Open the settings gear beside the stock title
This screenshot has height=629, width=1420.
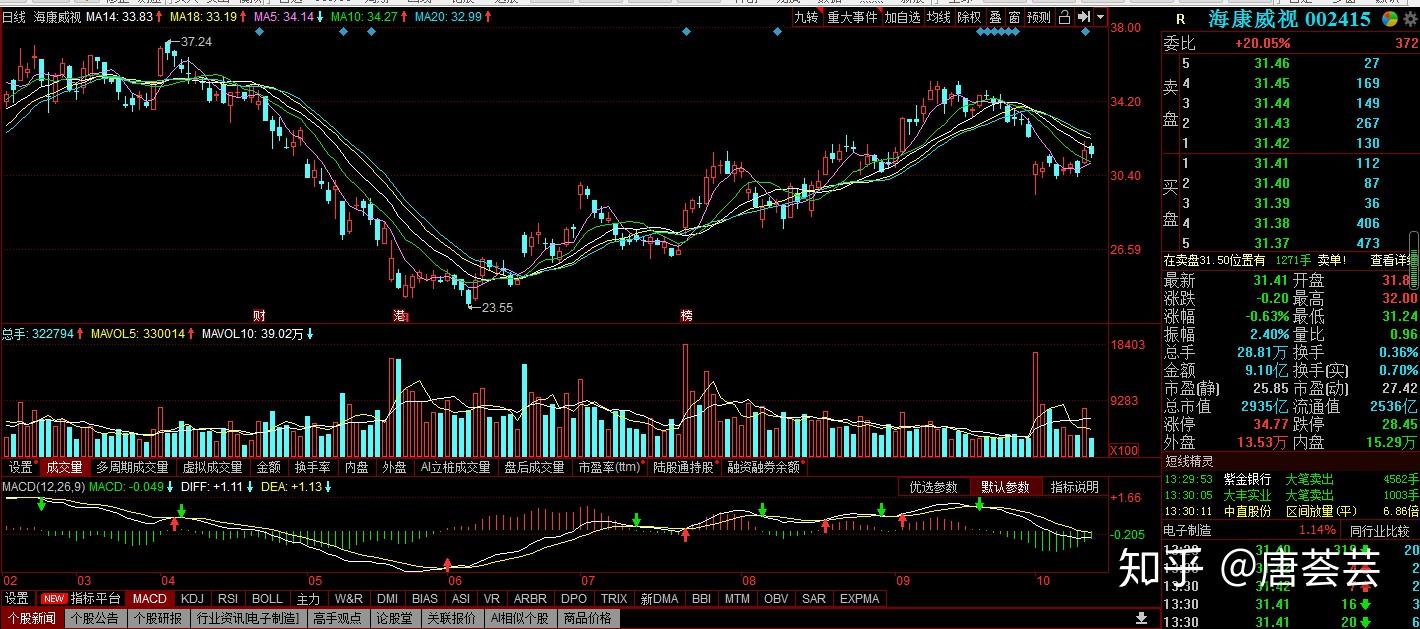click(x=1411, y=19)
